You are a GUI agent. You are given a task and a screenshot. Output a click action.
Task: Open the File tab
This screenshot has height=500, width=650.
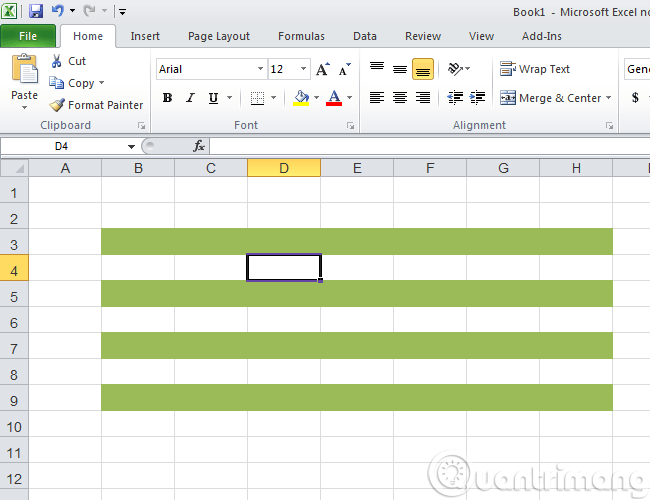(28, 36)
